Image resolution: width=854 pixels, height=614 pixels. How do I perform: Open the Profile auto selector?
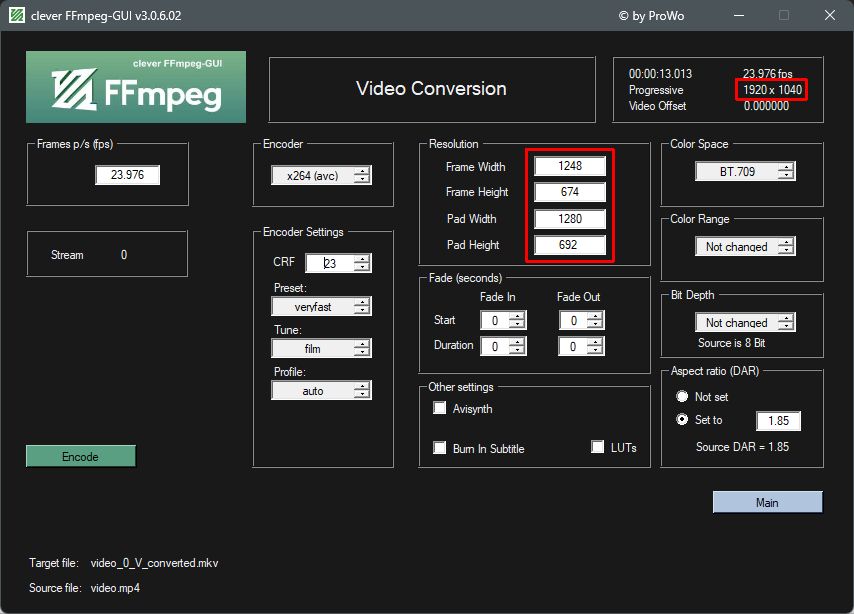click(x=321, y=391)
